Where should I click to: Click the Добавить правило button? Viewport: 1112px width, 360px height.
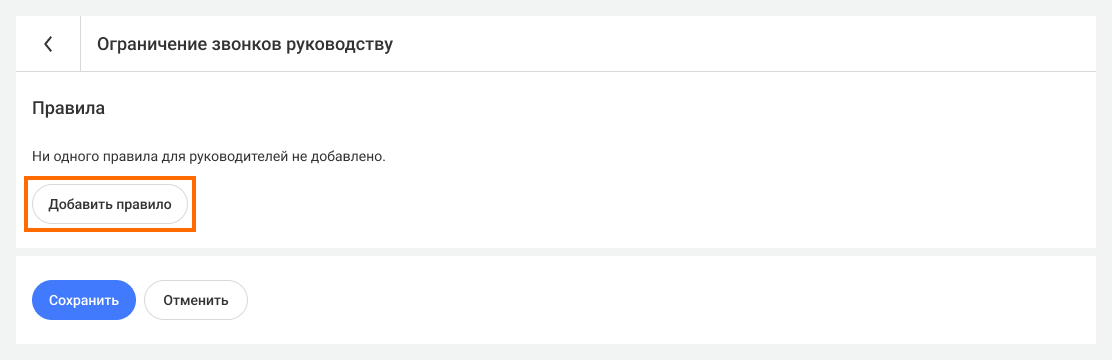tap(110, 204)
